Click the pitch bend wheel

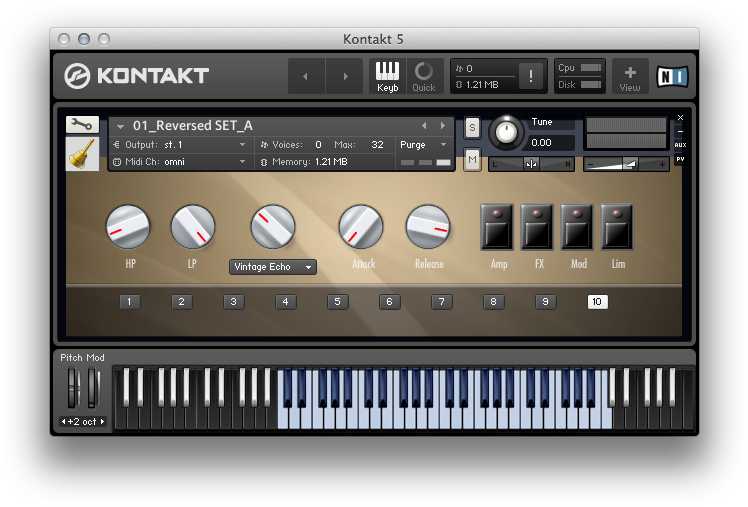pyautogui.click(x=73, y=388)
